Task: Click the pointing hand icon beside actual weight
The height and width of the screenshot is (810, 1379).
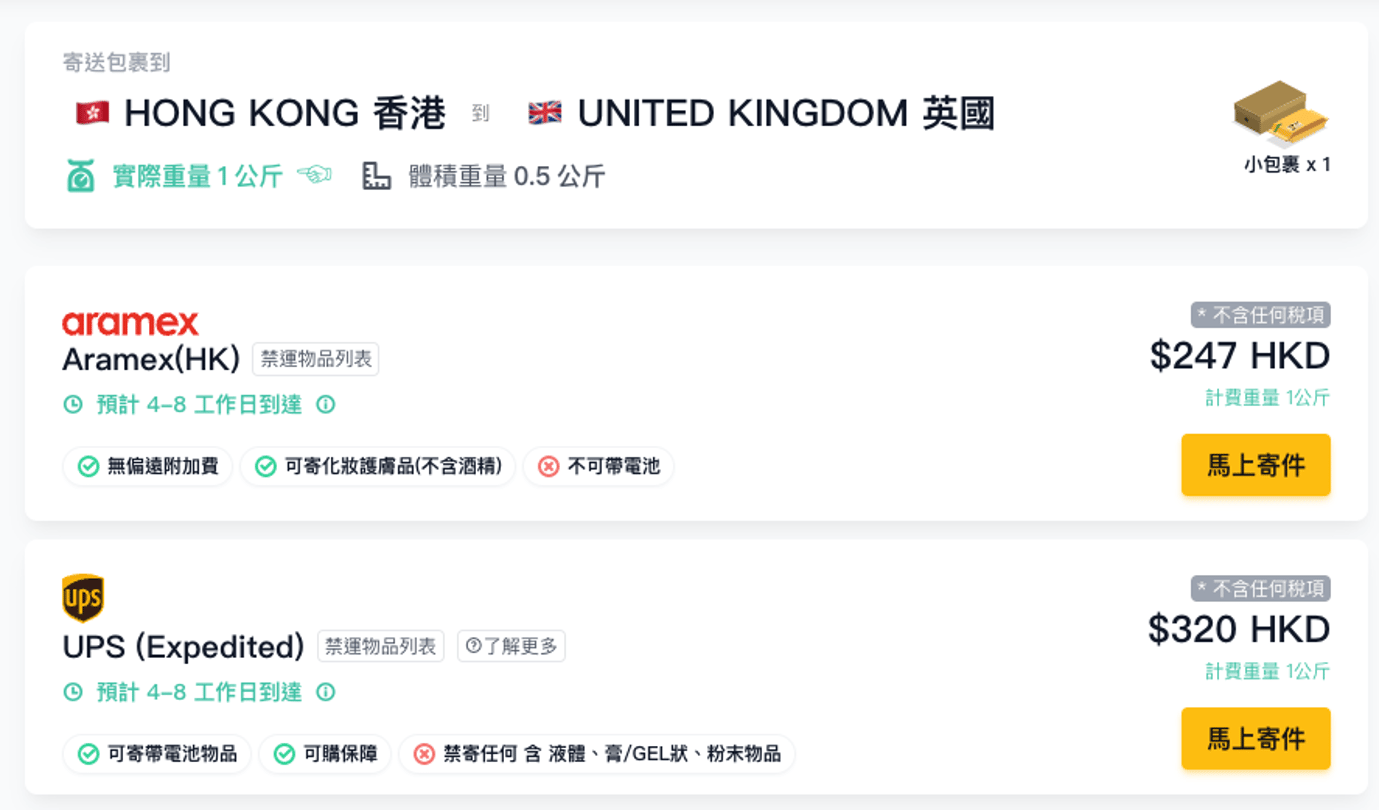Action: tap(314, 177)
